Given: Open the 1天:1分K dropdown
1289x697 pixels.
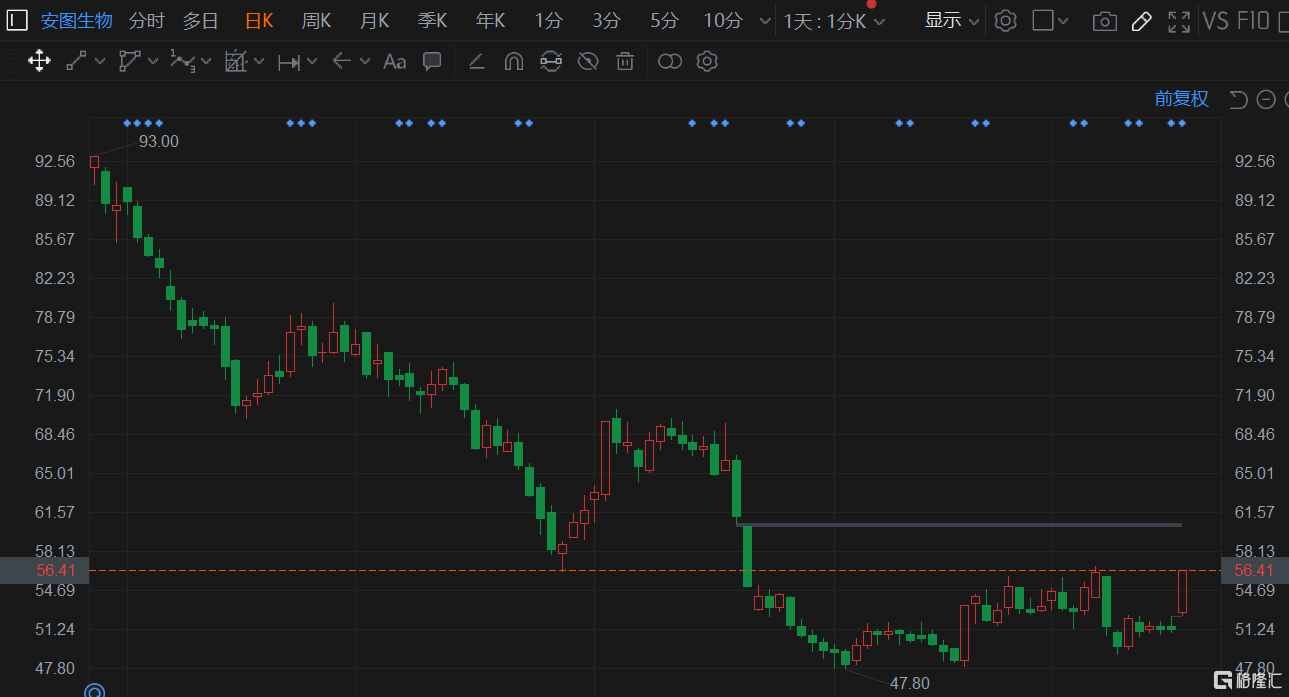Looking at the screenshot, I should click(834, 21).
